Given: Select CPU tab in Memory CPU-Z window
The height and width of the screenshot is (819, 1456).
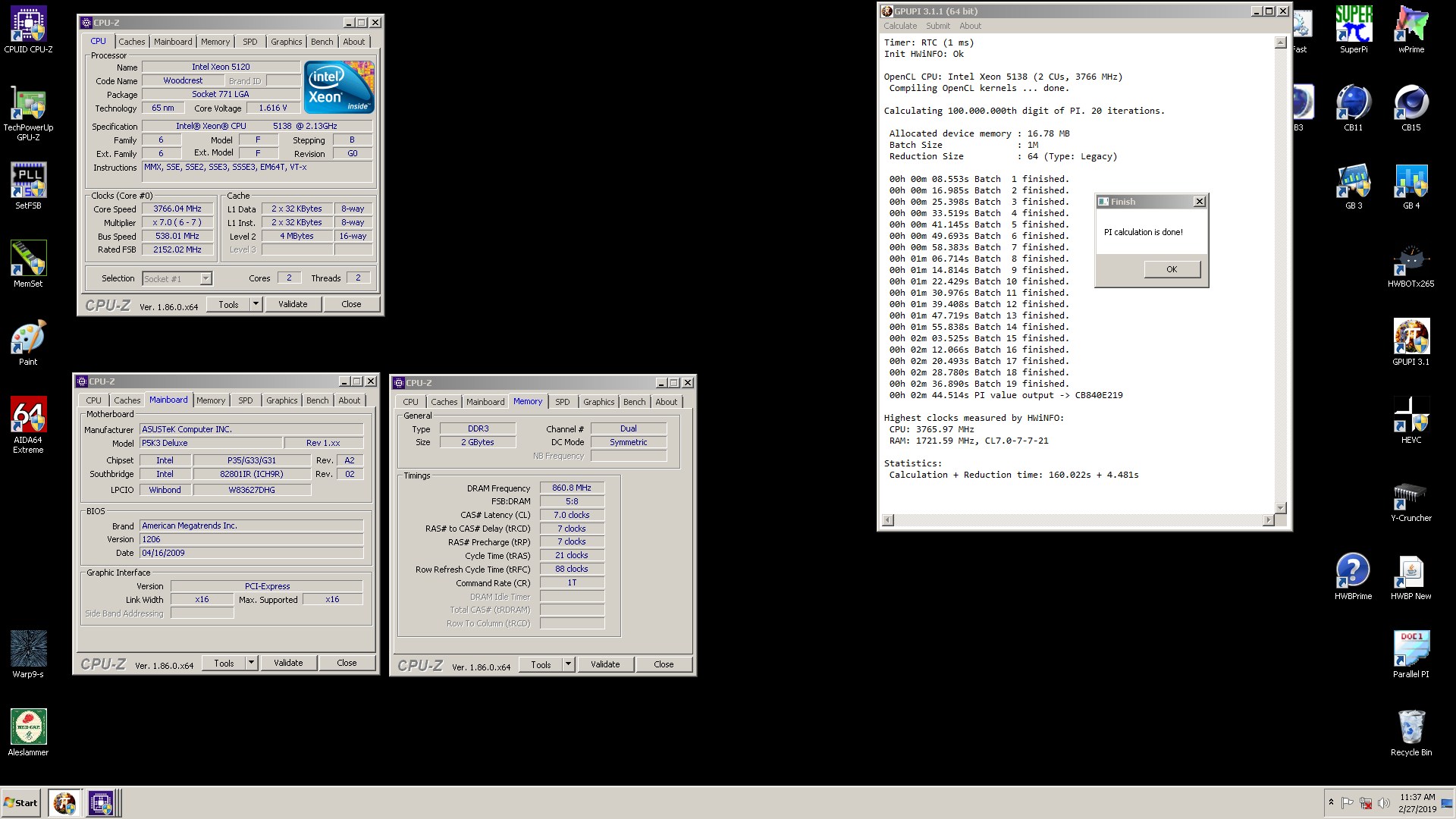Looking at the screenshot, I should [410, 402].
